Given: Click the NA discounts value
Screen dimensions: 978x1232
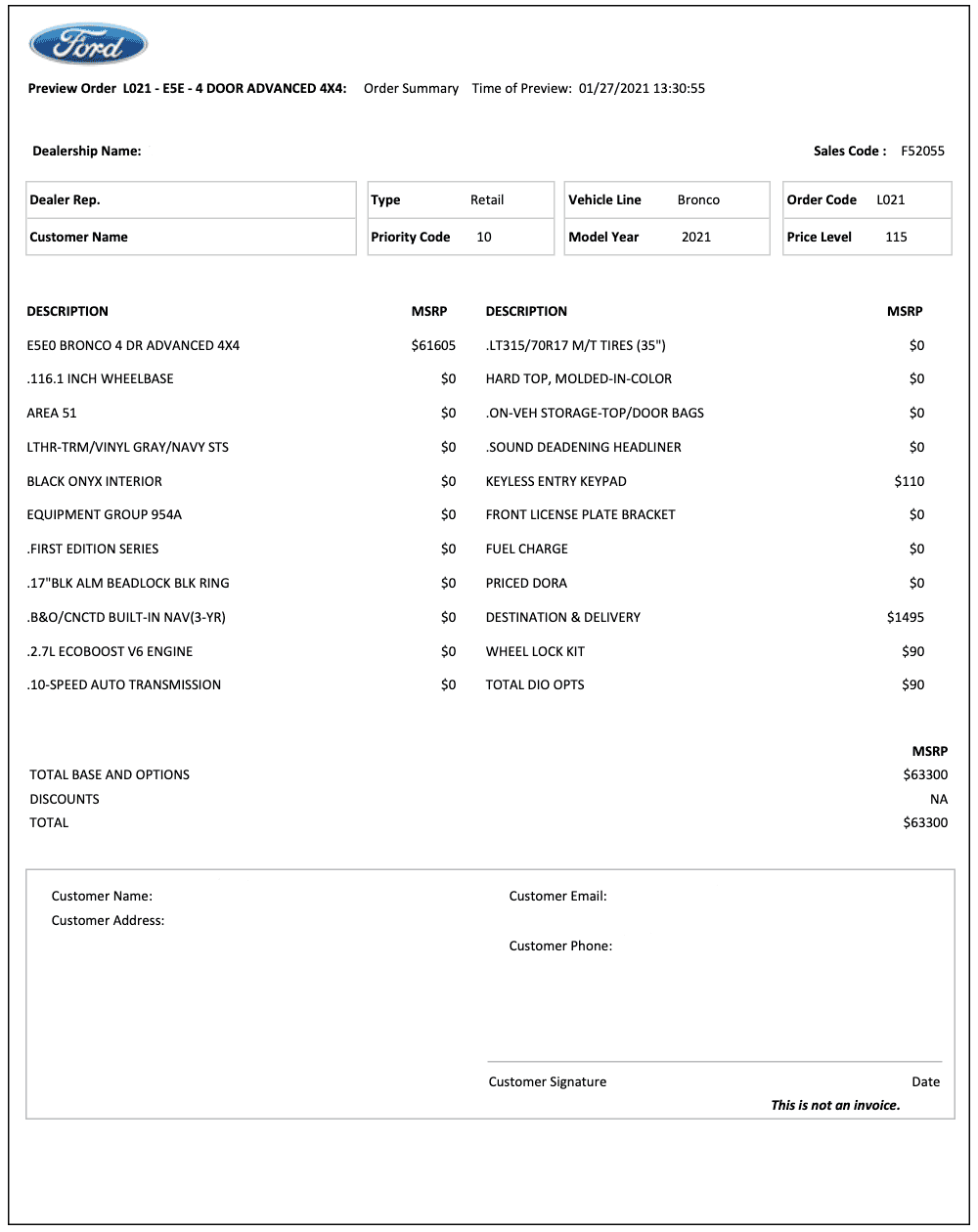Looking at the screenshot, I should (939, 799).
